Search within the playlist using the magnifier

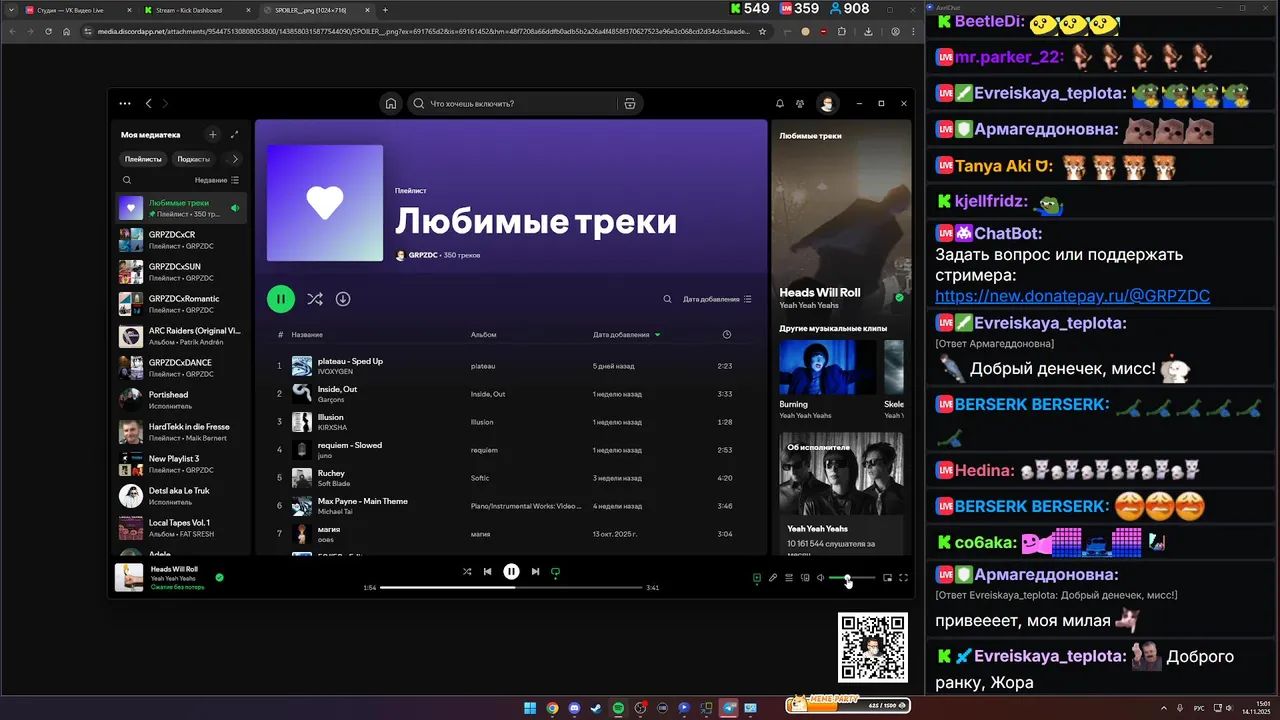[x=668, y=299]
